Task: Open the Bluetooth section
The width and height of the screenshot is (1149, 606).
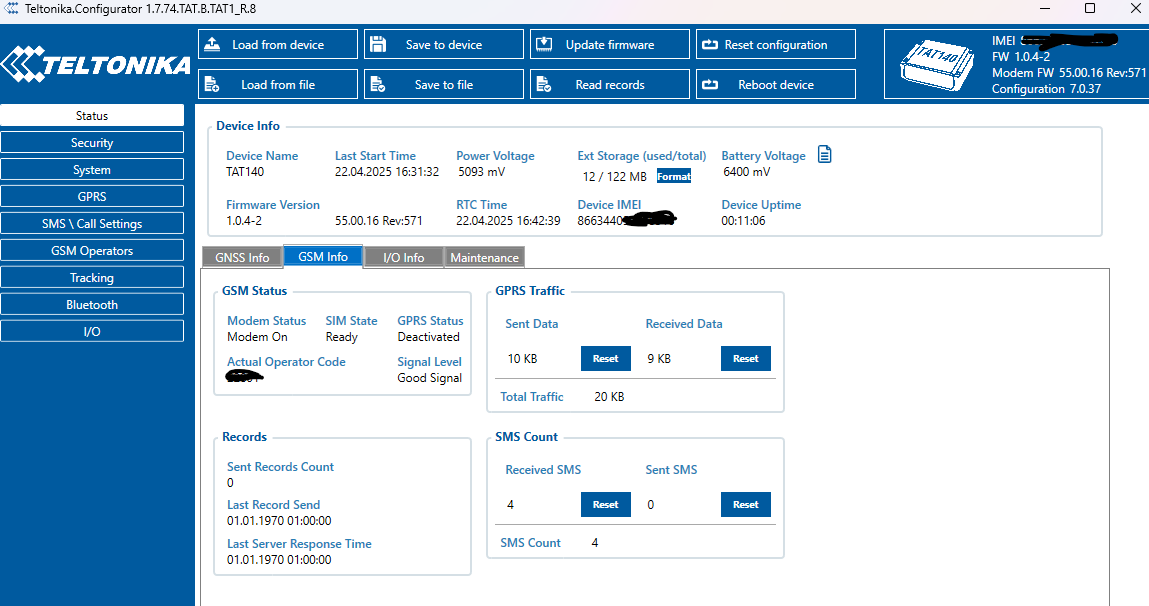Action: (92, 304)
